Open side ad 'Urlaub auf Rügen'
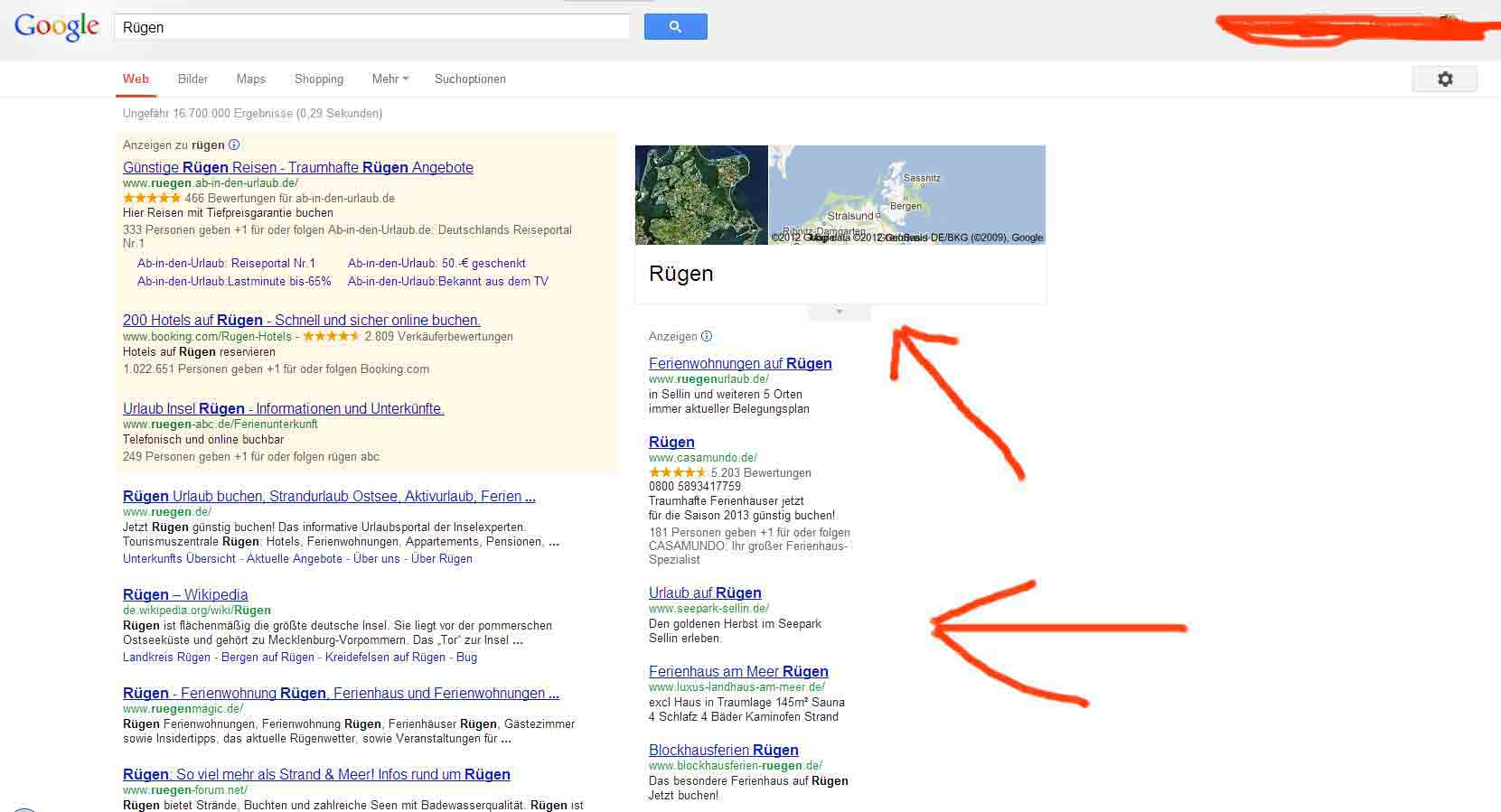 click(705, 593)
